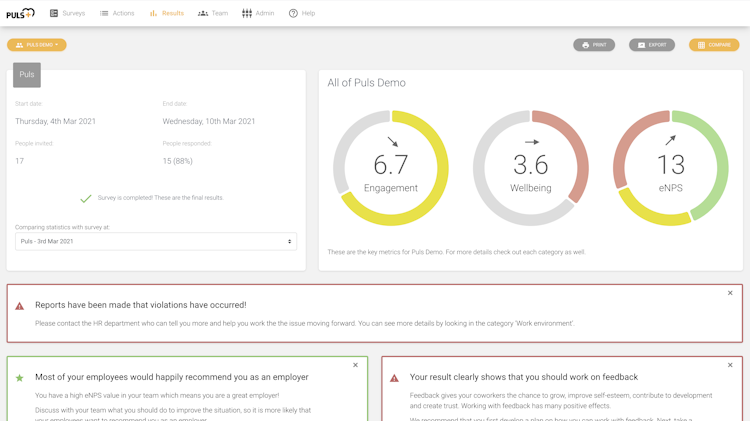This screenshot has height=421, width=750.
Task: Click the eNPS upward trend arrow
Action: pyautogui.click(x=671, y=140)
